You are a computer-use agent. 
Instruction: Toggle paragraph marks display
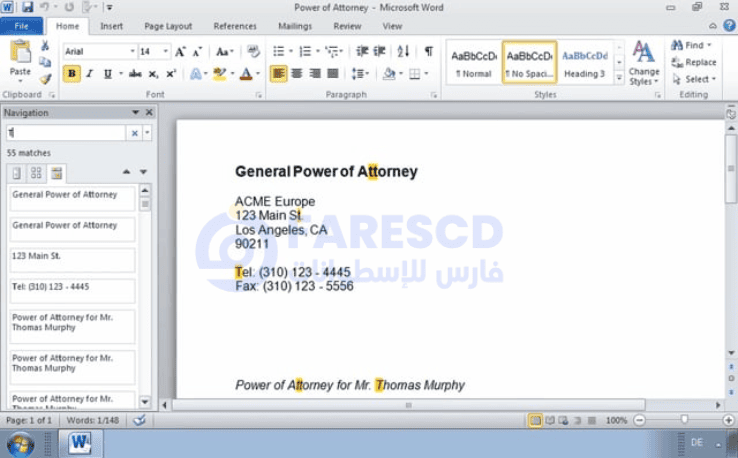click(428, 51)
